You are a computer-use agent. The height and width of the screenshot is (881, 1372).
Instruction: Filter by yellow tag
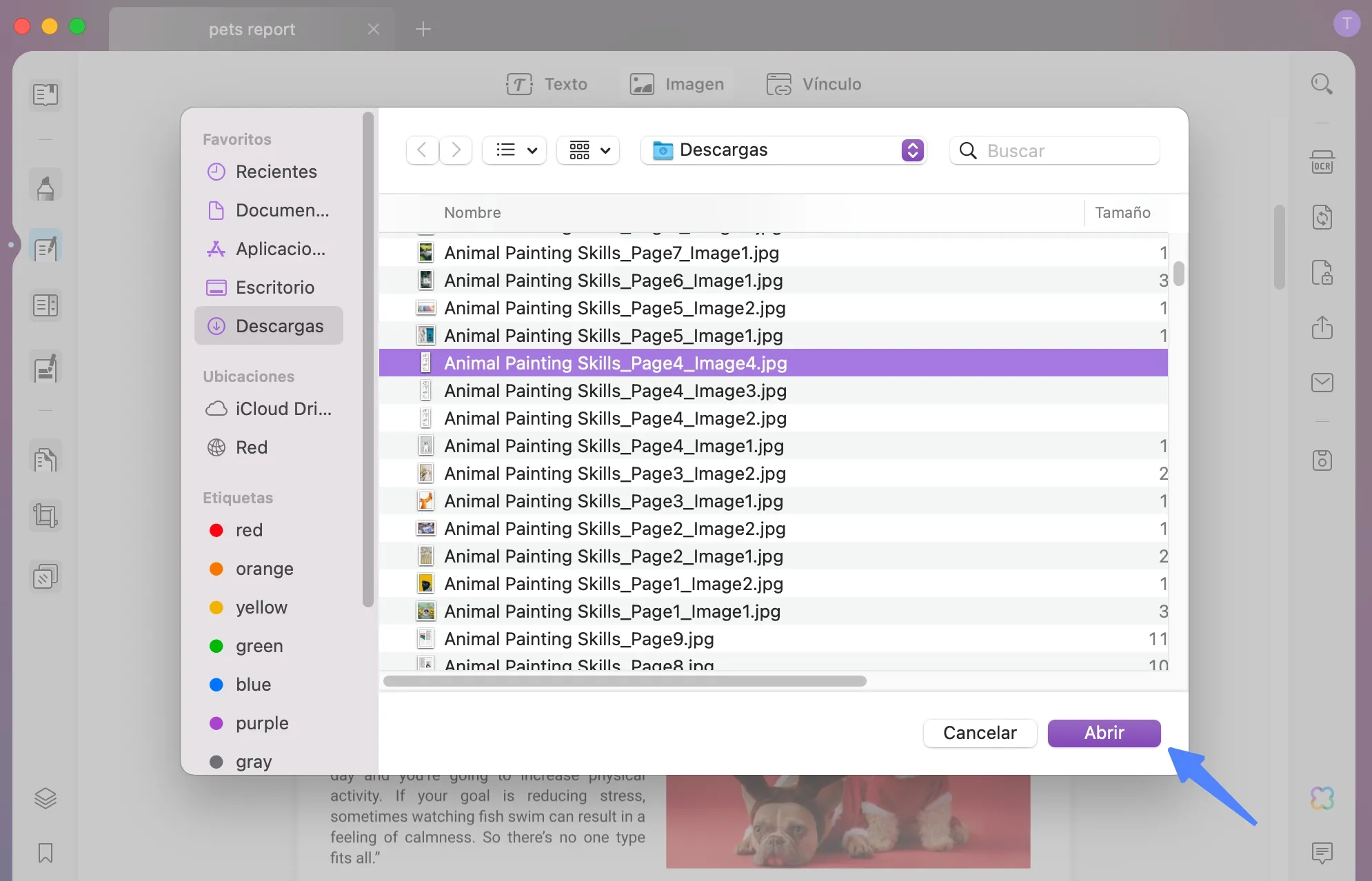pyautogui.click(x=269, y=607)
